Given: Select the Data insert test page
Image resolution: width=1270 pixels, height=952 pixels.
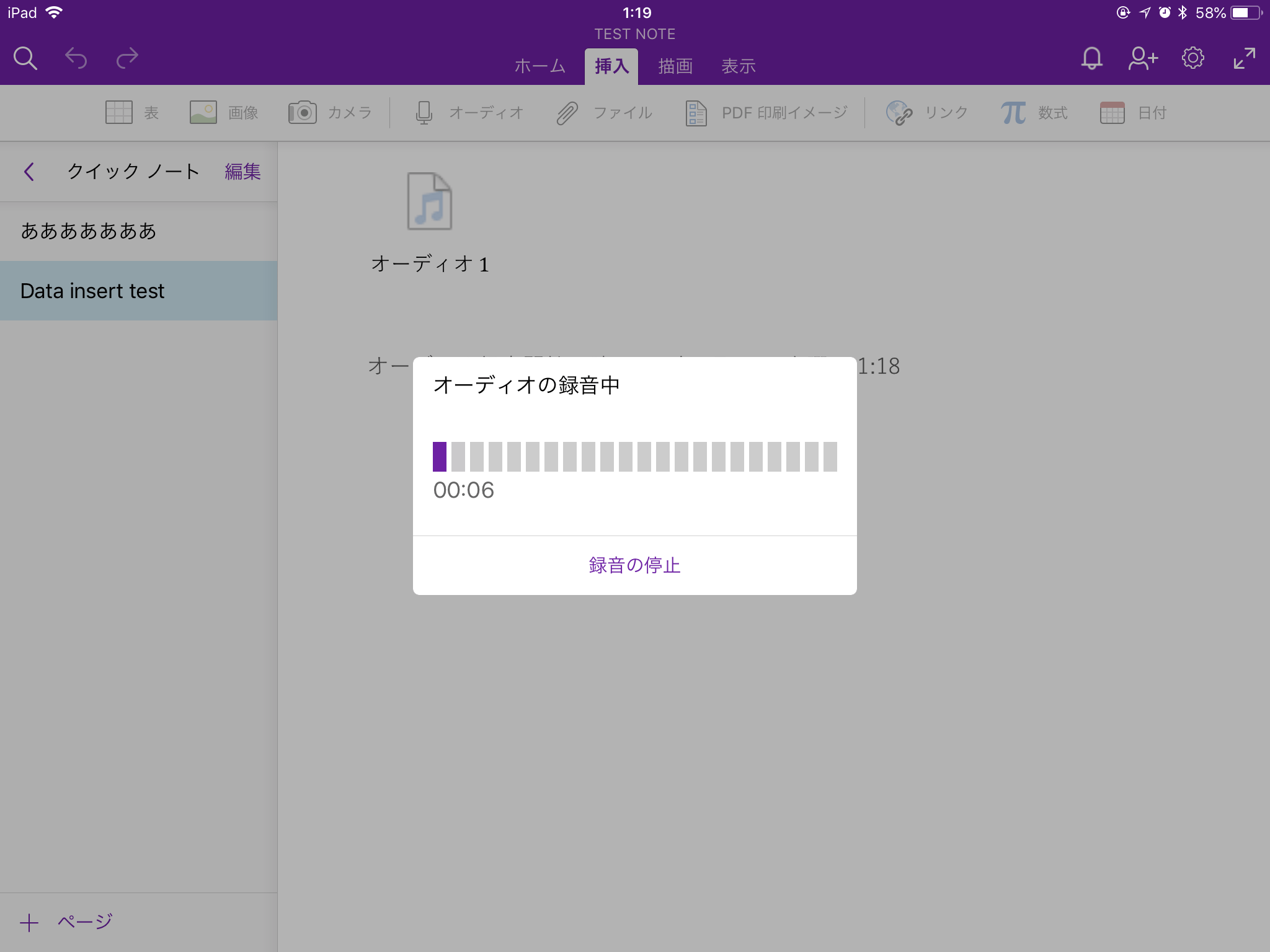Looking at the screenshot, I should click(x=138, y=291).
